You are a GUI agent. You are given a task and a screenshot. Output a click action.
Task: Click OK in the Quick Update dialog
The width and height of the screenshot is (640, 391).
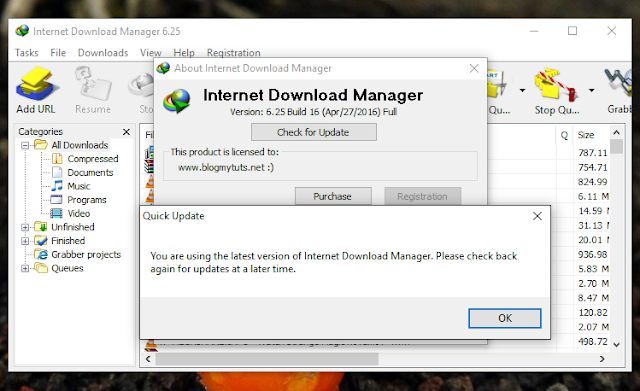pos(505,318)
